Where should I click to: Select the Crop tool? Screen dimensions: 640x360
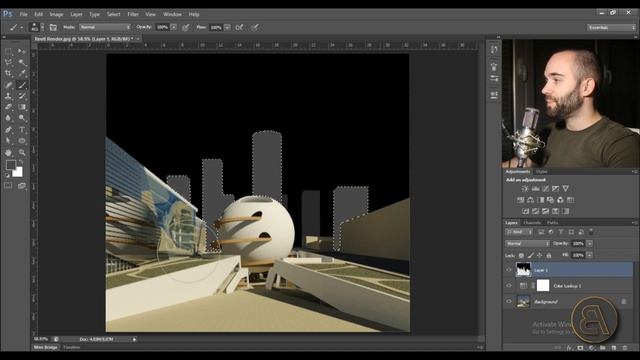pyautogui.click(x=8, y=73)
